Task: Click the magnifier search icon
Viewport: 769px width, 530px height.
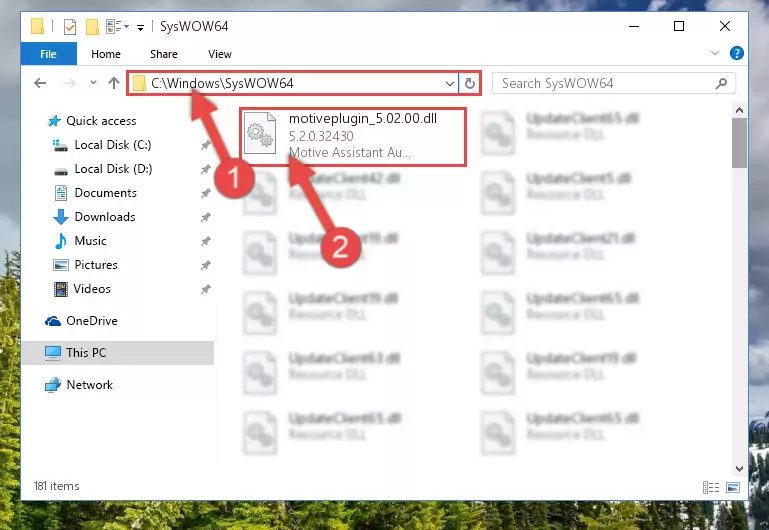Action: (721, 84)
